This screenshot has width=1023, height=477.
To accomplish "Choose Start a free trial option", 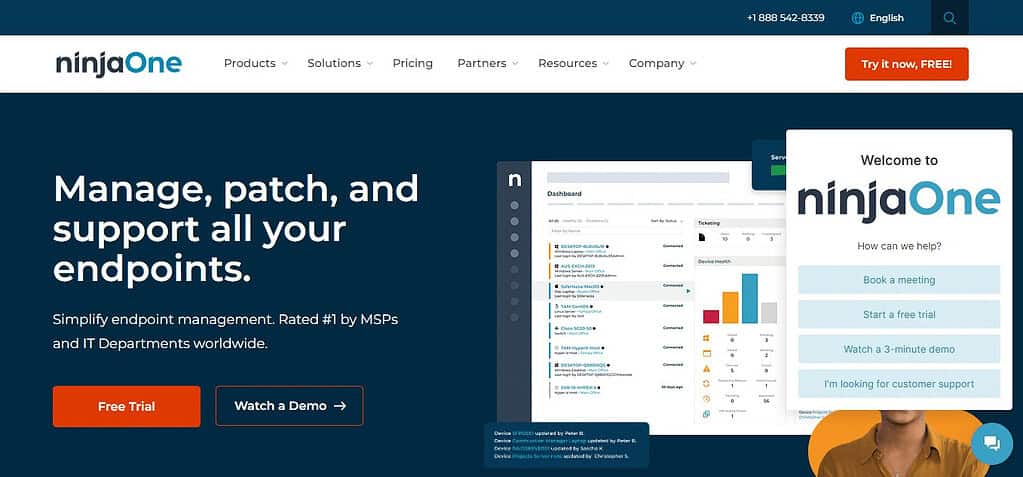I will pyautogui.click(x=898, y=315).
